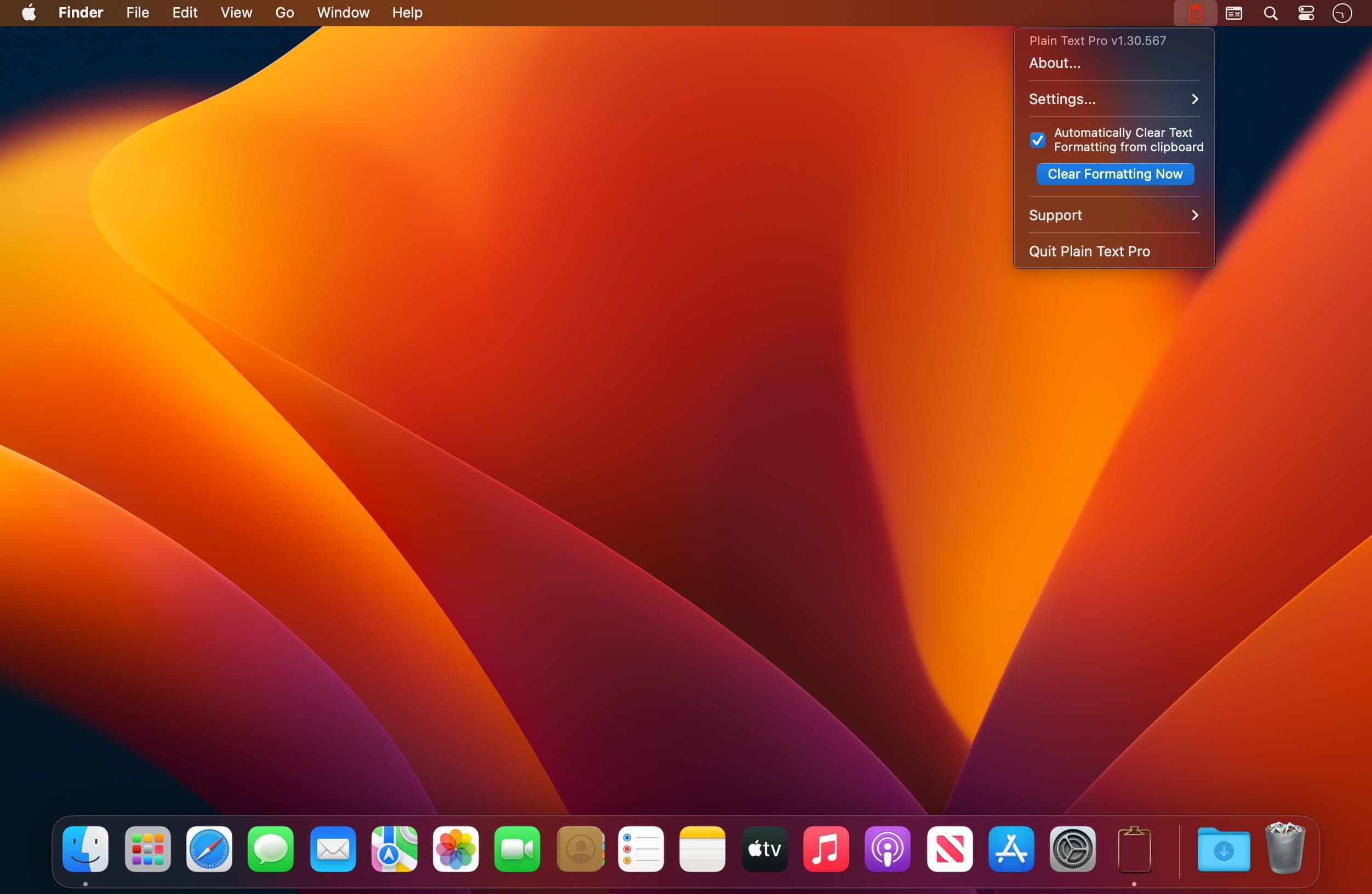Image resolution: width=1372 pixels, height=894 pixels.
Task: Click the Plain Text Pro menu bar icon
Action: pos(1195,12)
